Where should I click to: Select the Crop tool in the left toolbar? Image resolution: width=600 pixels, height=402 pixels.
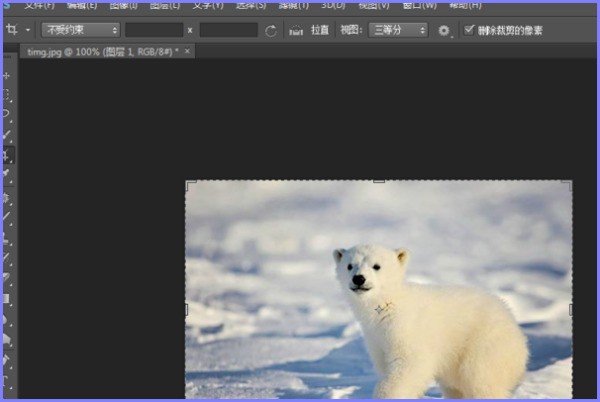(8, 155)
